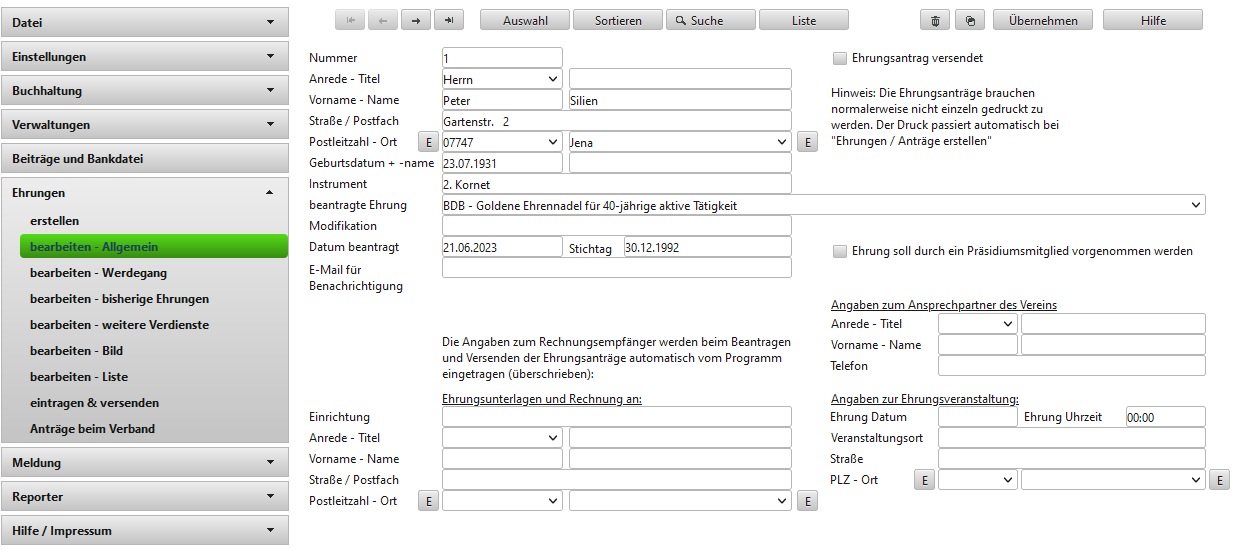This screenshot has width=1238, height=560.
Task: Click the Hilfe button
Action: pyautogui.click(x=1153, y=20)
